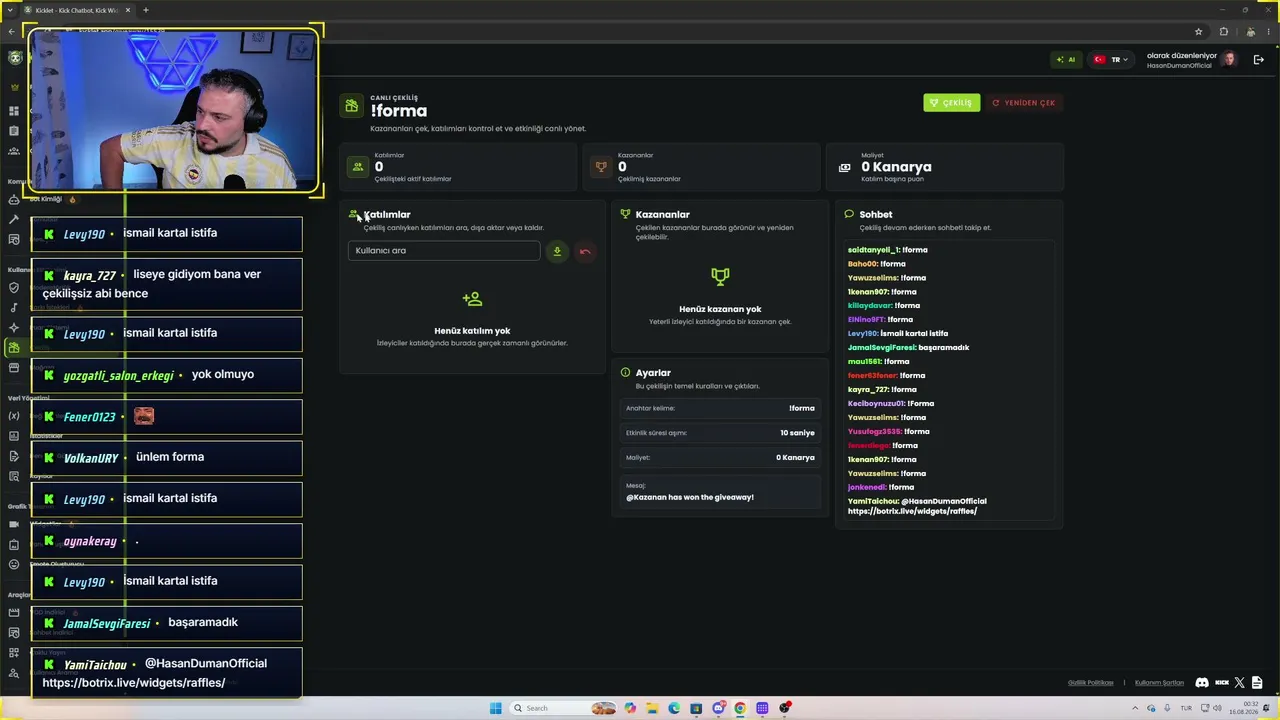This screenshot has height=720, width=1280.
Task: Open Microsoft Edge from the taskbar
Action: [674, 708]
